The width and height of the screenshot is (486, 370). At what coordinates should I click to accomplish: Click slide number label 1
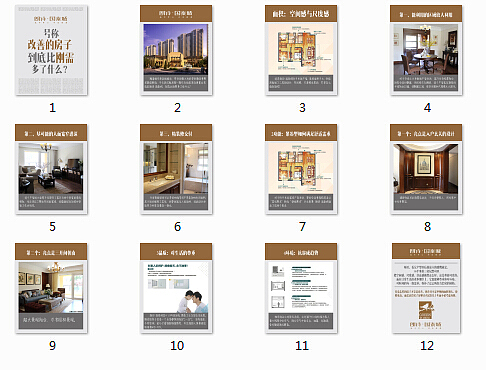pyautogui.click(x=52, y=108)
